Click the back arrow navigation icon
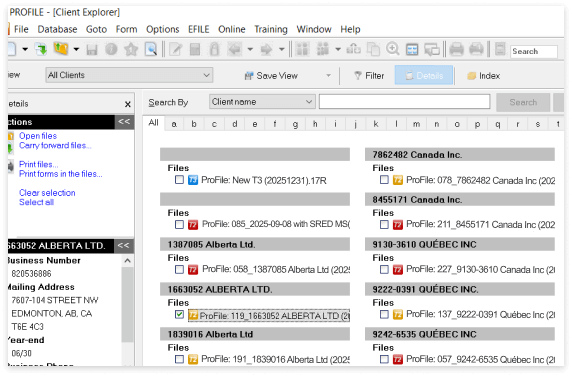Screen dimensions: 572x376 tap(234, 49)
